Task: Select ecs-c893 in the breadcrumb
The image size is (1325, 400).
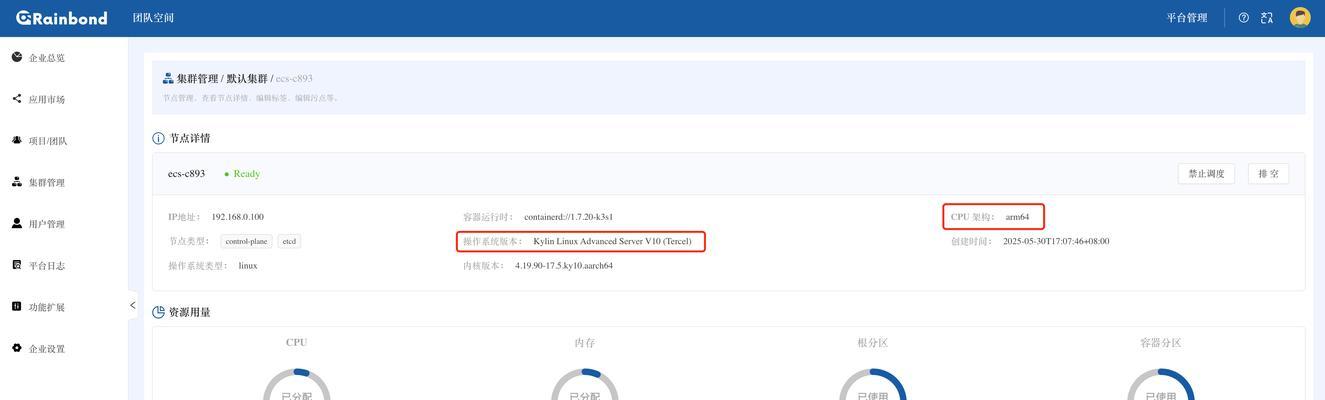Action: pyautogui.click(x=294, y=78)
